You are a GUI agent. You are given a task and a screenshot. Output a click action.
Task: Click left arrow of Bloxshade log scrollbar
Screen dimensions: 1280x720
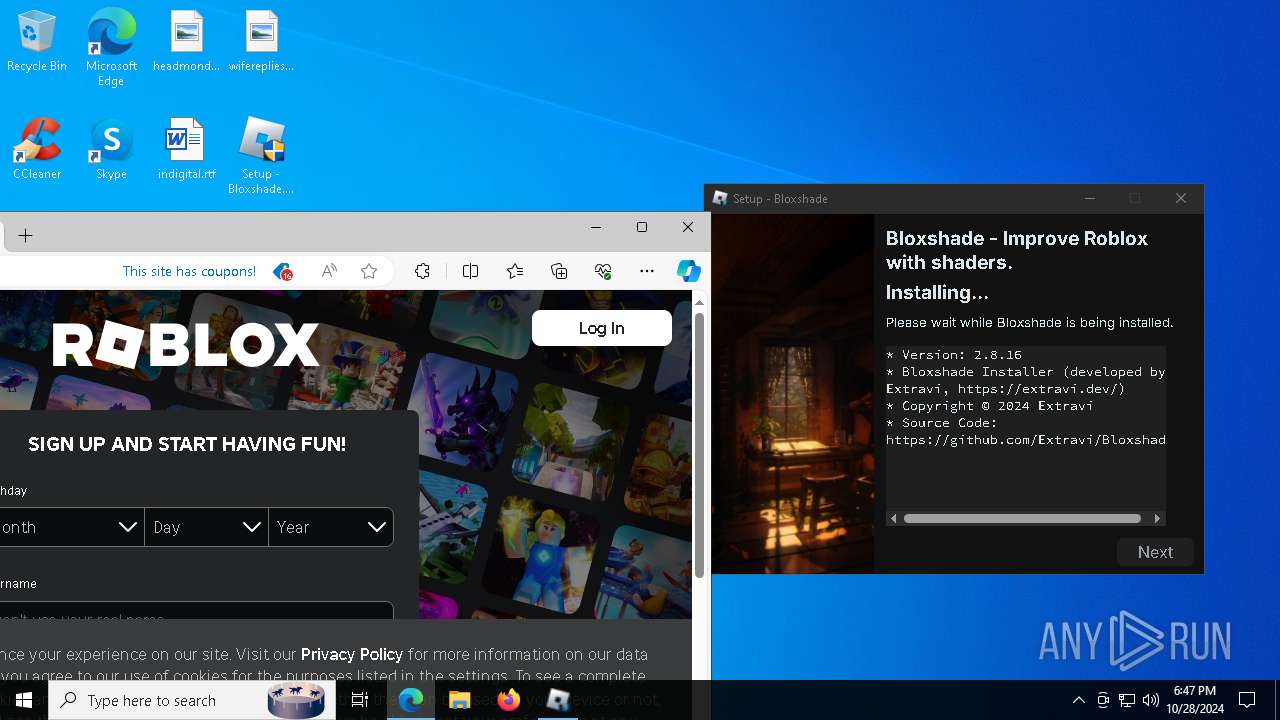click(893, 518)
